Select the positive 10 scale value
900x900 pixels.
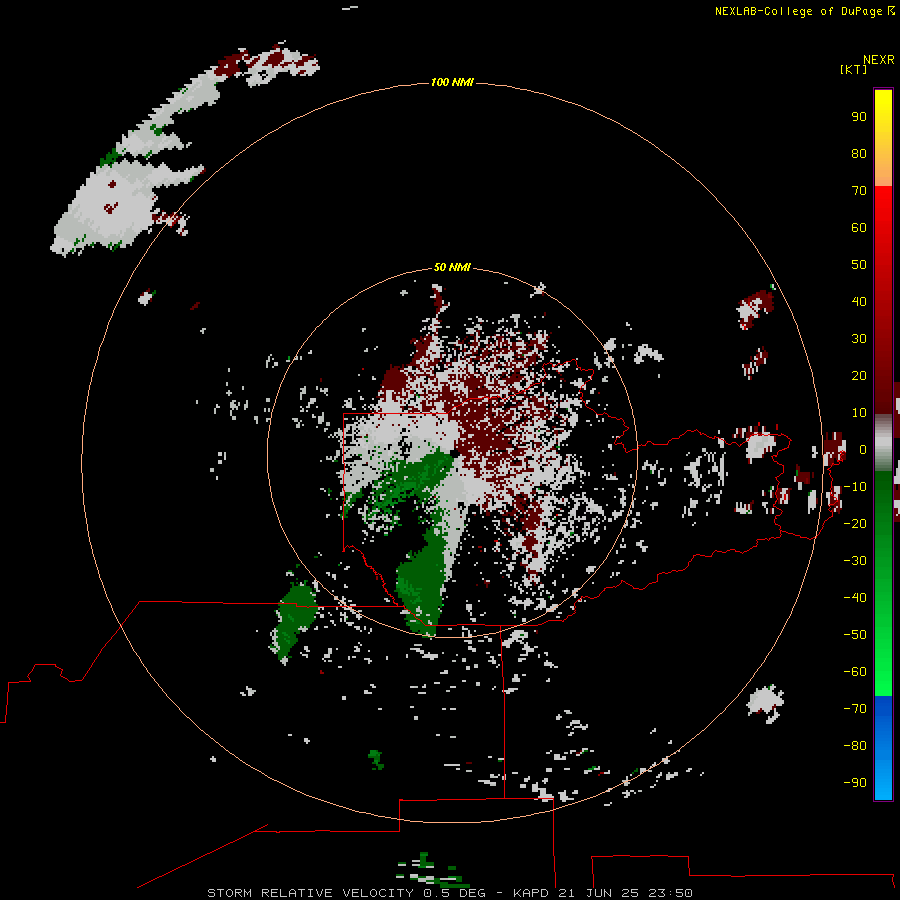[859, 413]
